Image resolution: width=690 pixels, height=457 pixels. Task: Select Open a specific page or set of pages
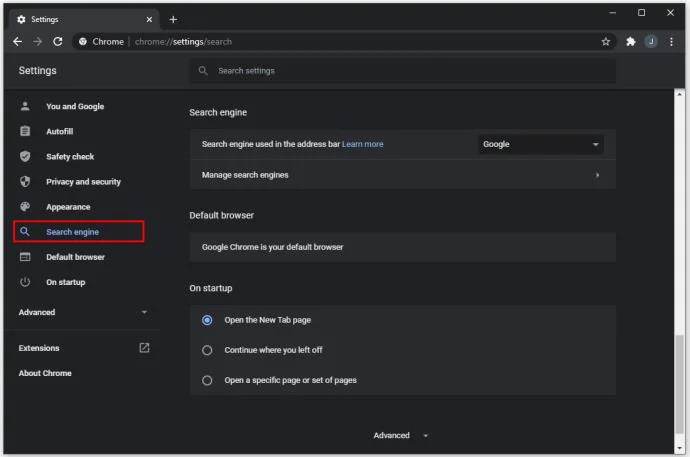(207, 380)
